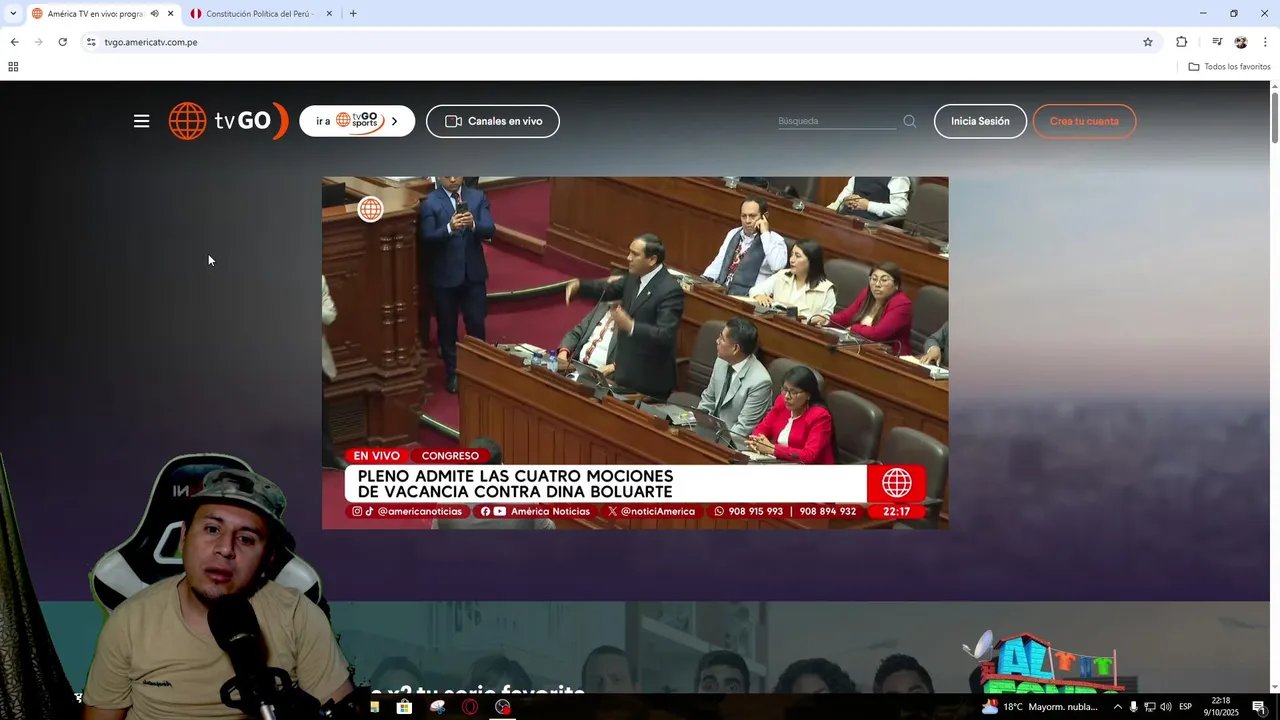Click Inicia Sesión
The image size is (1280, 720).
pos(980,121)
